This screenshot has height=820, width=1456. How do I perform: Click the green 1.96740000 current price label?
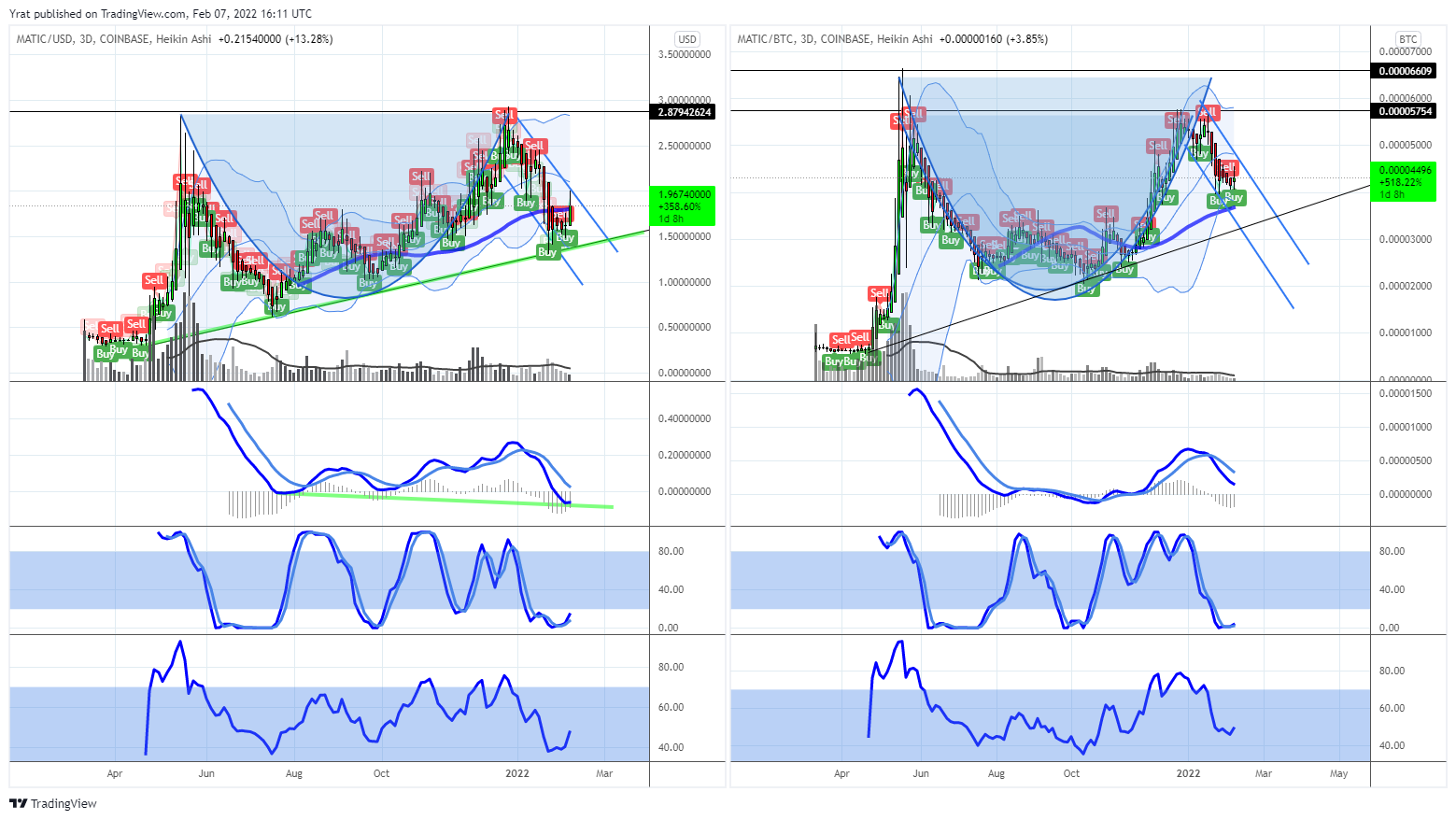(x=685, y=206)
